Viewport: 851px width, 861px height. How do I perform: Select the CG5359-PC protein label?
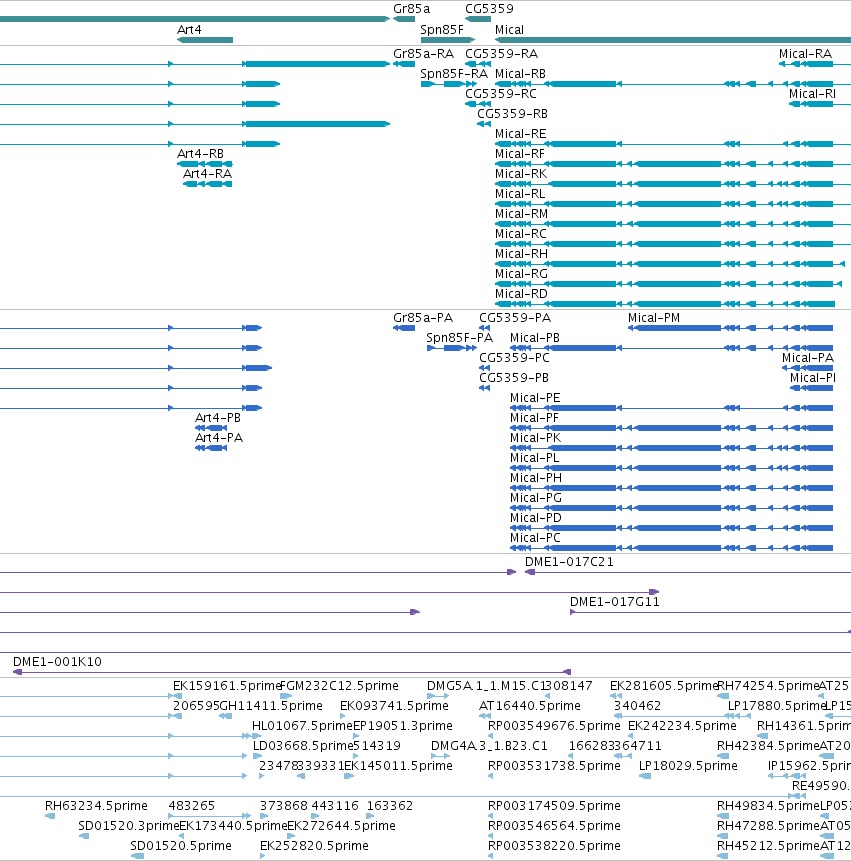click(x=514, y=358)
